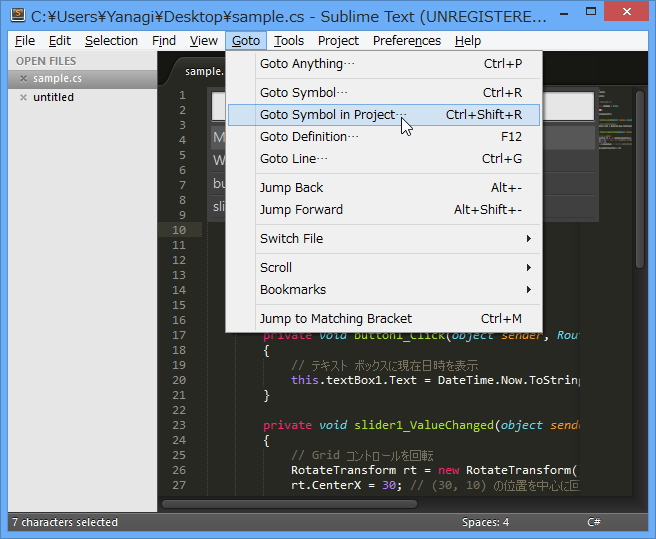The width and height of the screenshot is (656, 539).
Task: Close sample.cs from the open files list
Action: (x=23, y=79)
